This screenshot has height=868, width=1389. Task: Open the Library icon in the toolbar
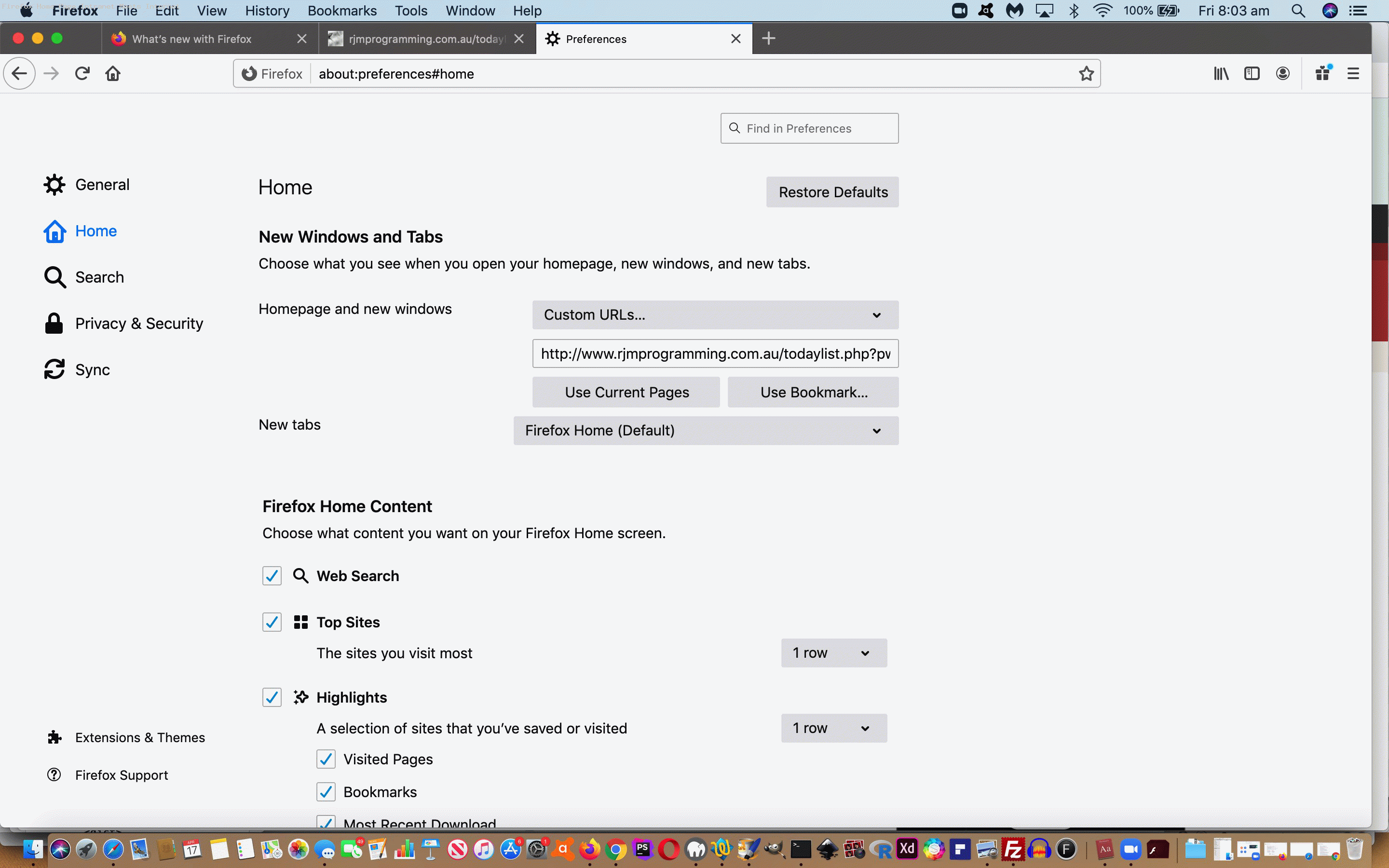pos(1221,73)
